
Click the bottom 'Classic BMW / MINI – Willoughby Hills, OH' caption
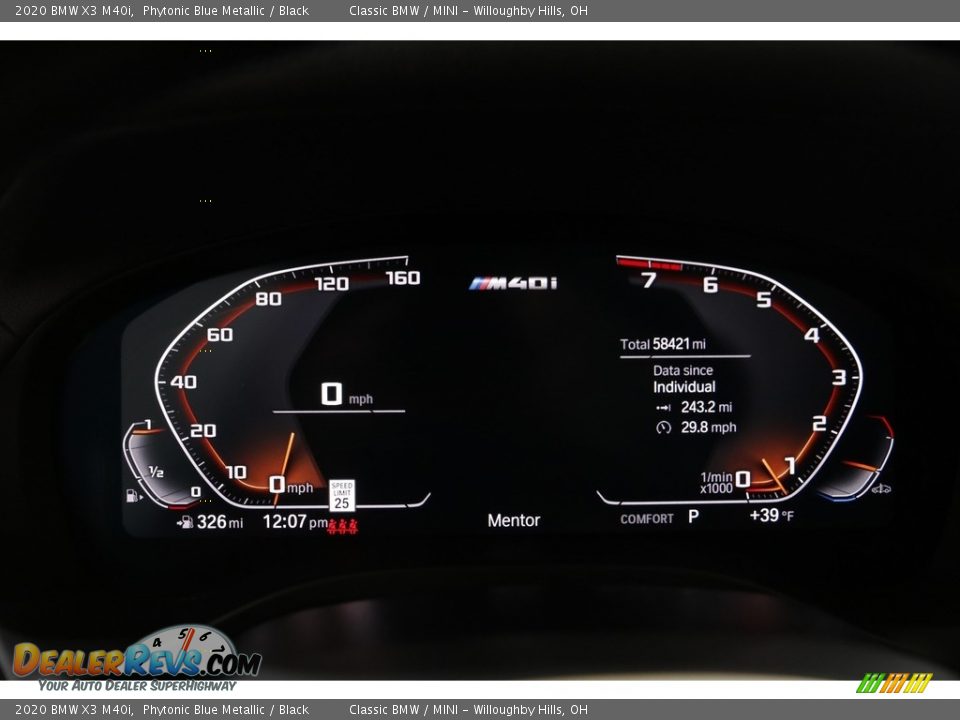click(x=468, y=710)
